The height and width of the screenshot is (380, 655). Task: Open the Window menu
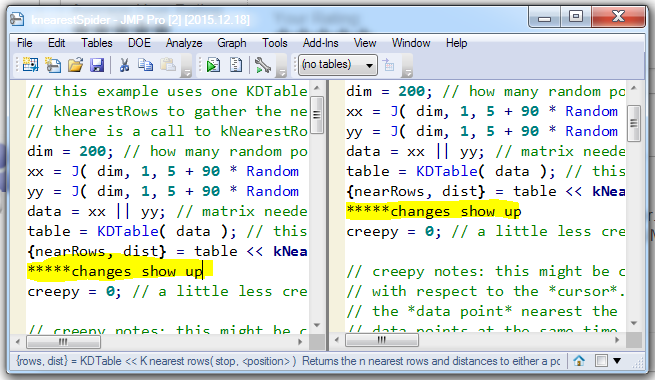(411, 43)
